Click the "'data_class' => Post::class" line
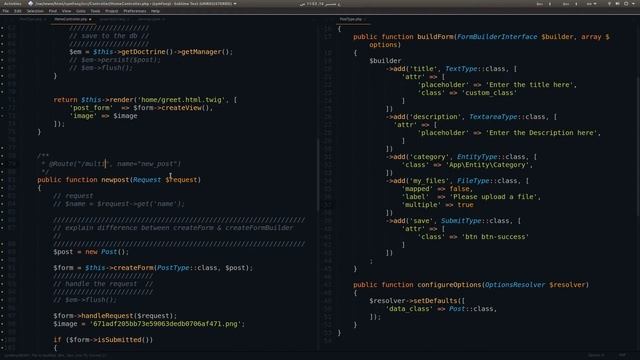 [x=441, y=309]
